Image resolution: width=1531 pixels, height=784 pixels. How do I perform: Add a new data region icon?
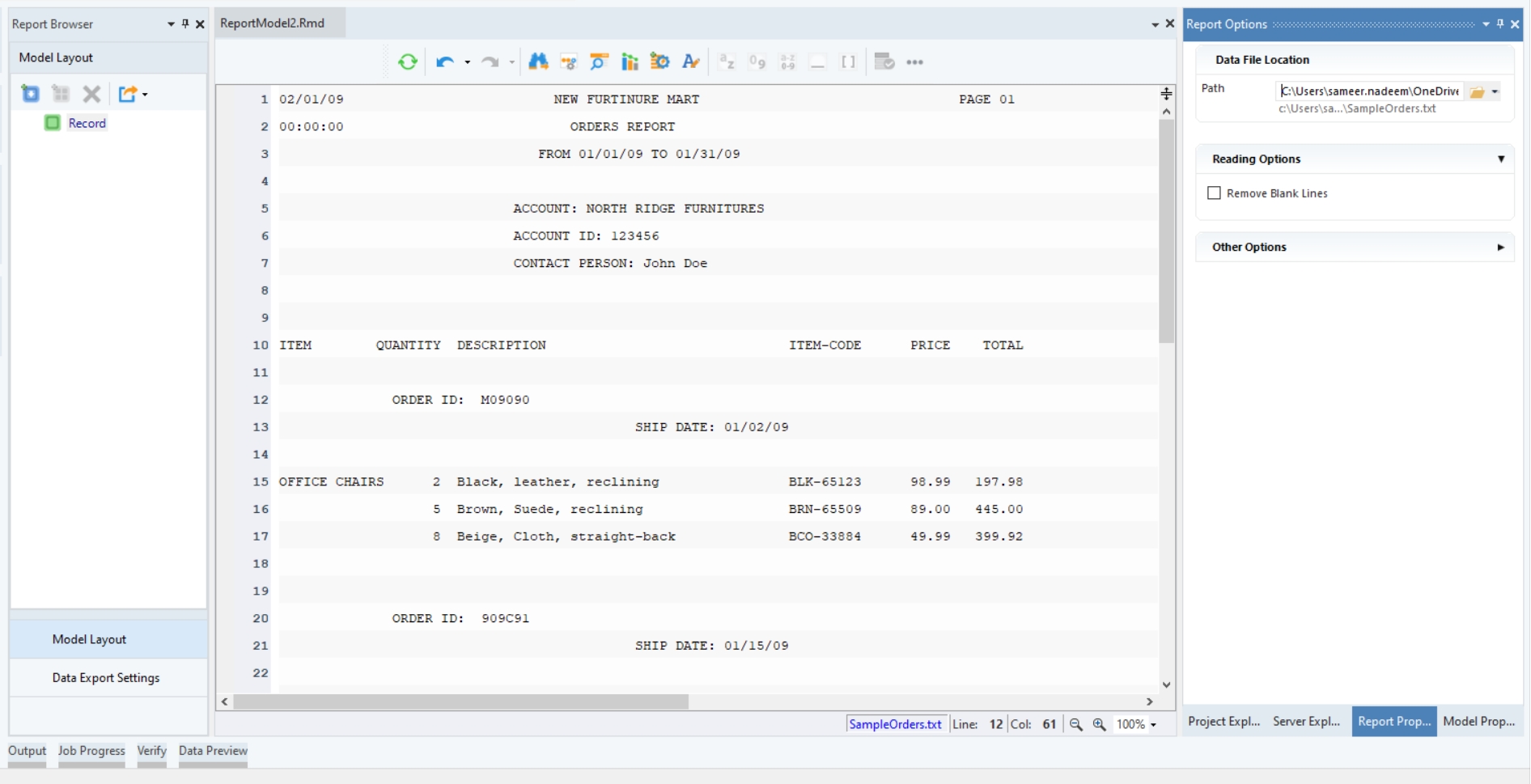coord(31,94)
